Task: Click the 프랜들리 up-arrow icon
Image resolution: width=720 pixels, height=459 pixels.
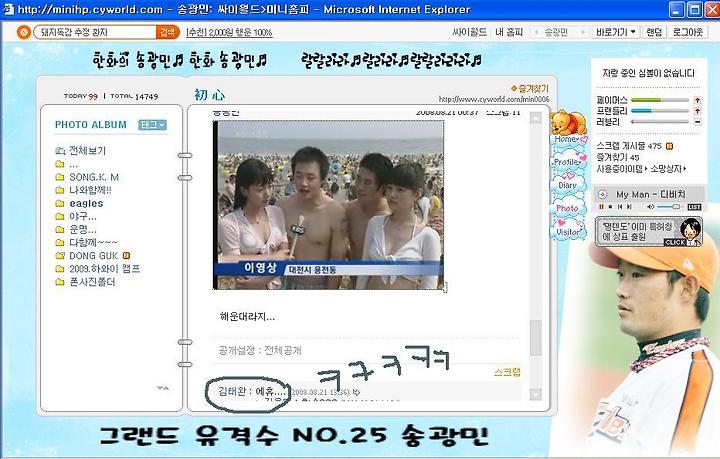Action: [x=698, y=111]
